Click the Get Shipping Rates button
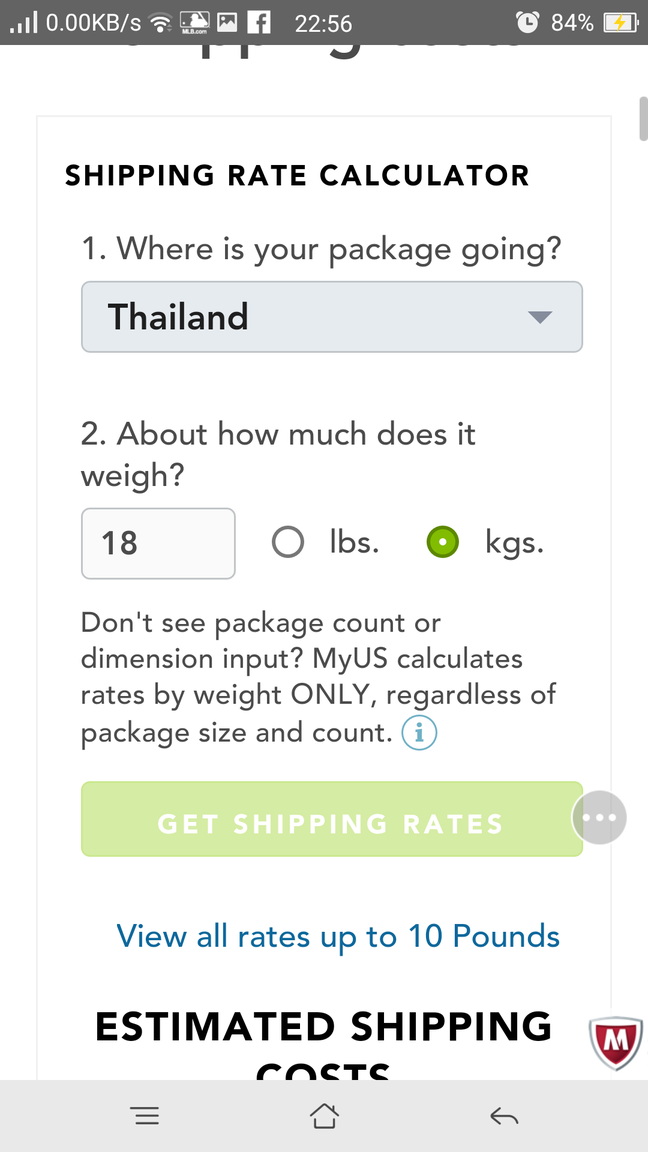648x1152 pixels. (332, 819)
